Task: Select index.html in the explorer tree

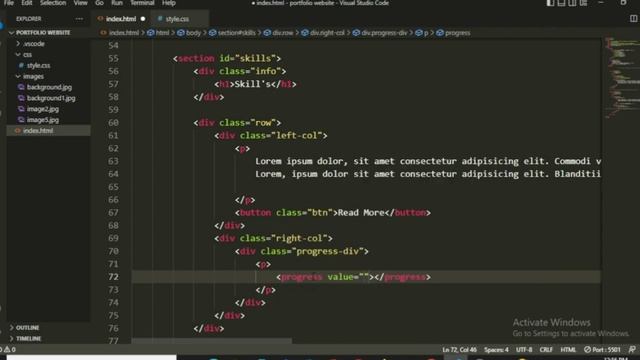Action: [38, 131]
